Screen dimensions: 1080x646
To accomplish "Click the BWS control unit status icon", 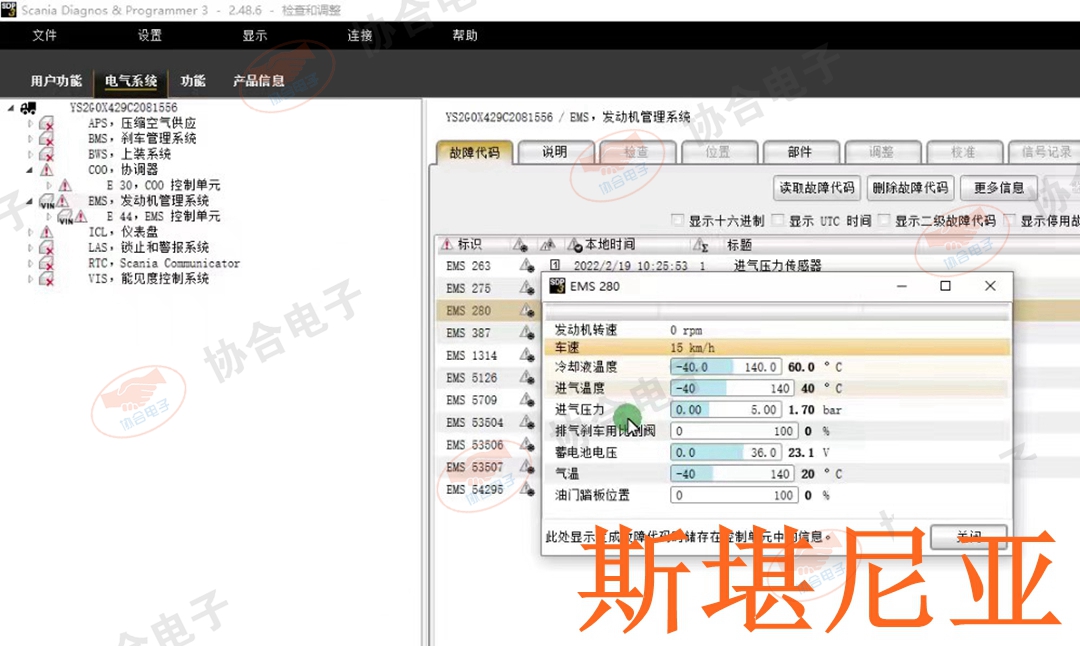I will tap(46, 155).
